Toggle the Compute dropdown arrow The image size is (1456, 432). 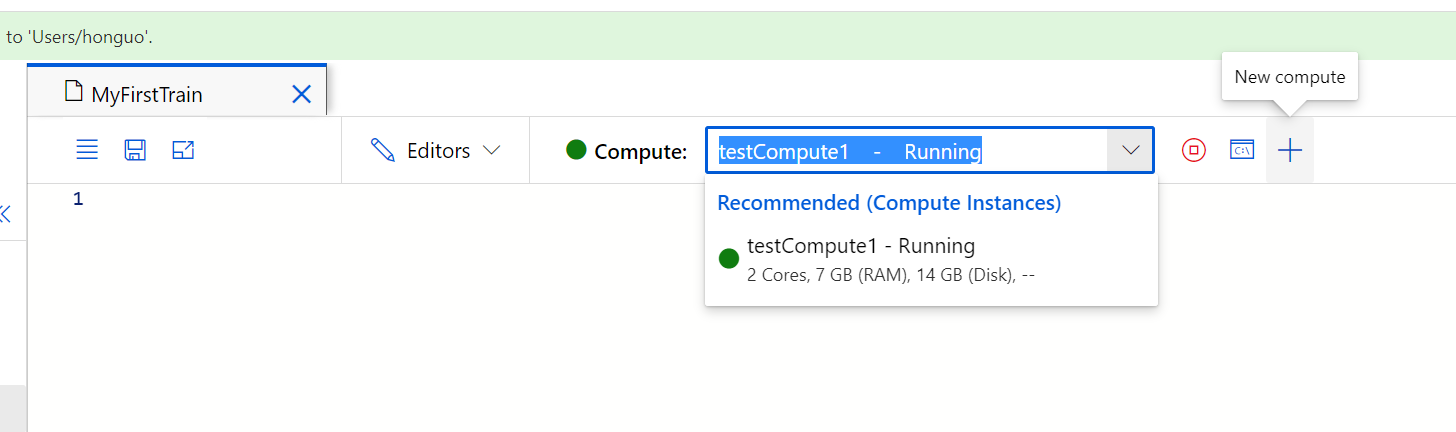(1131, 150)
